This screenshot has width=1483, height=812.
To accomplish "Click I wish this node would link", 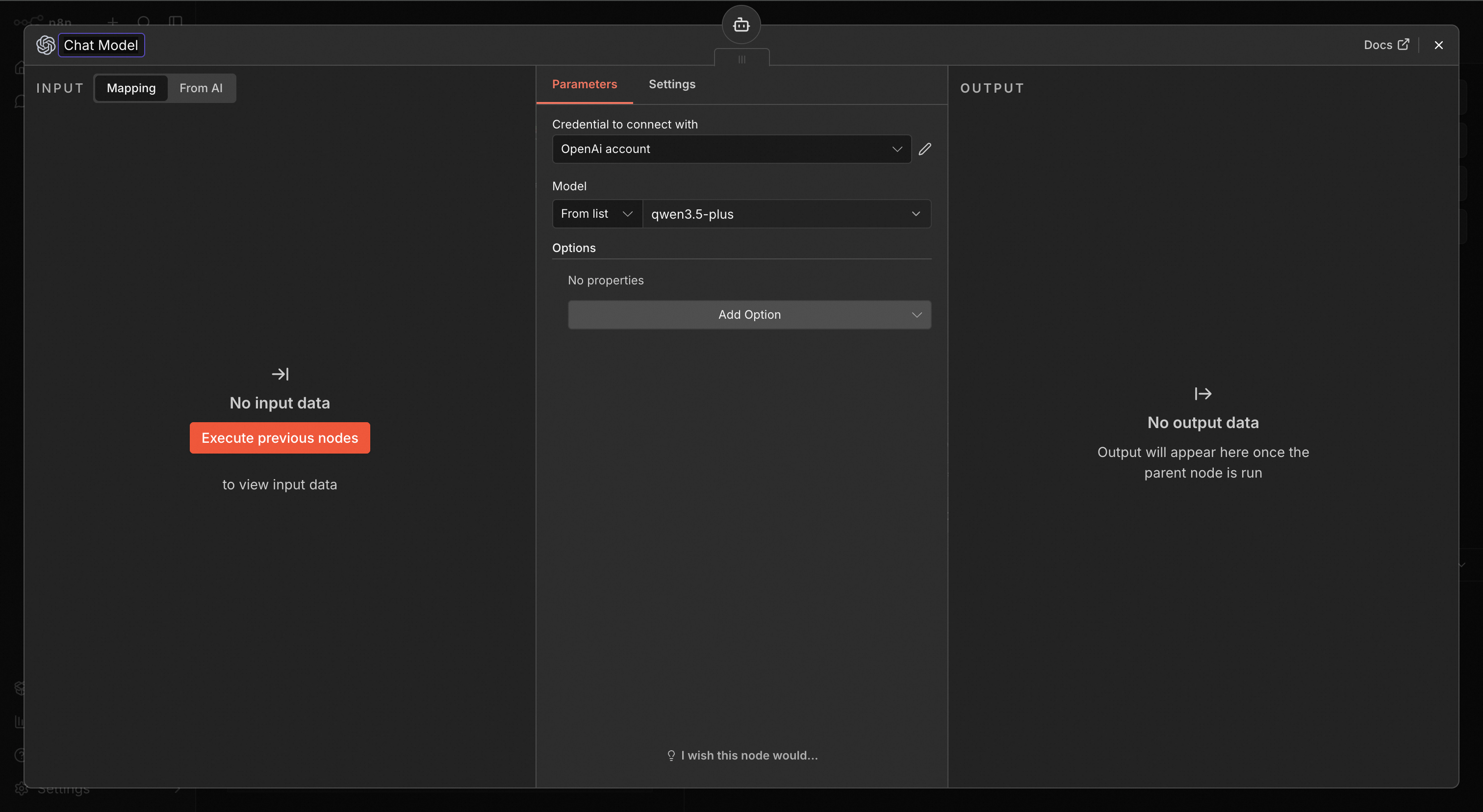I will [x=748, y=755].
